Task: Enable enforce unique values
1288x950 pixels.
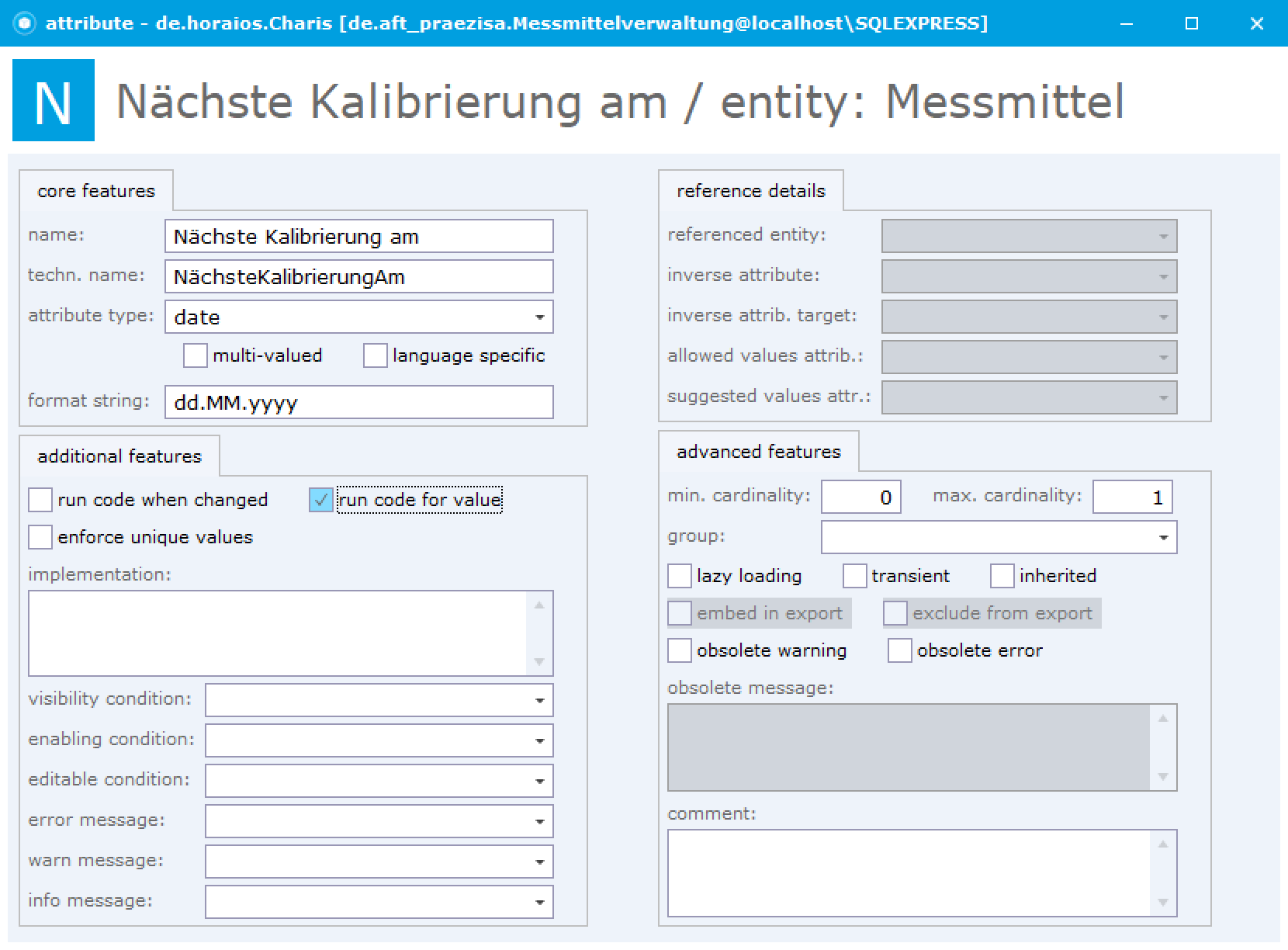Action: pos(40,537)
